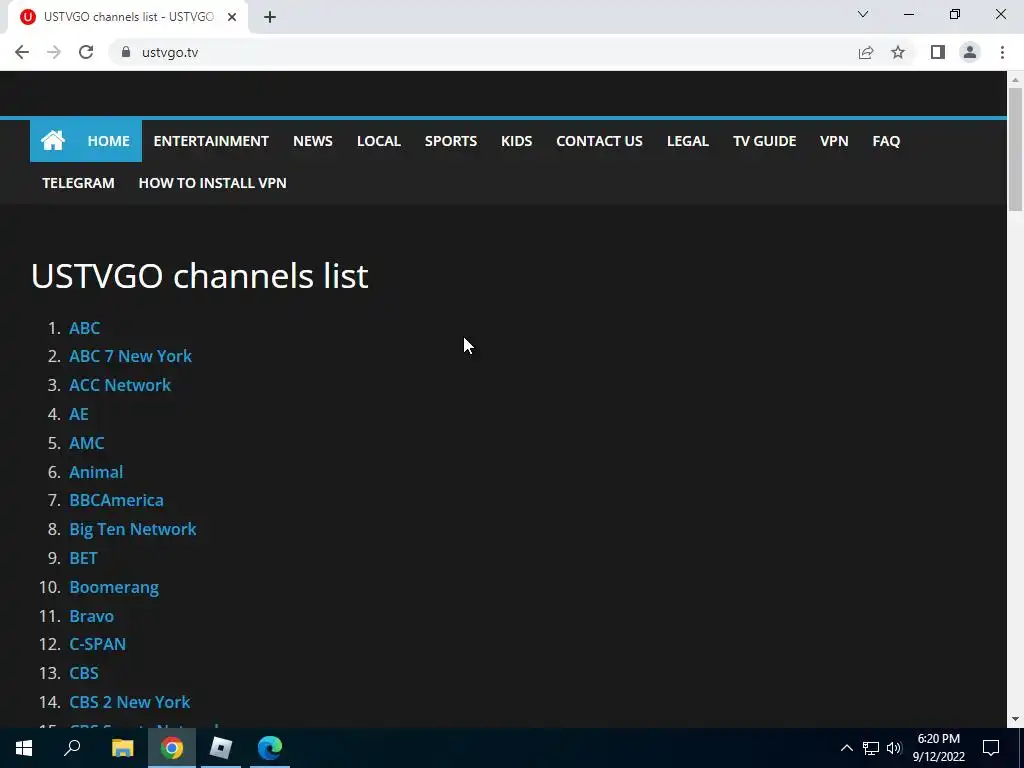The height and width of the screenshot is (768, 1024).
Task: Open the network status tray icon
Action: [x=871, y=748]
